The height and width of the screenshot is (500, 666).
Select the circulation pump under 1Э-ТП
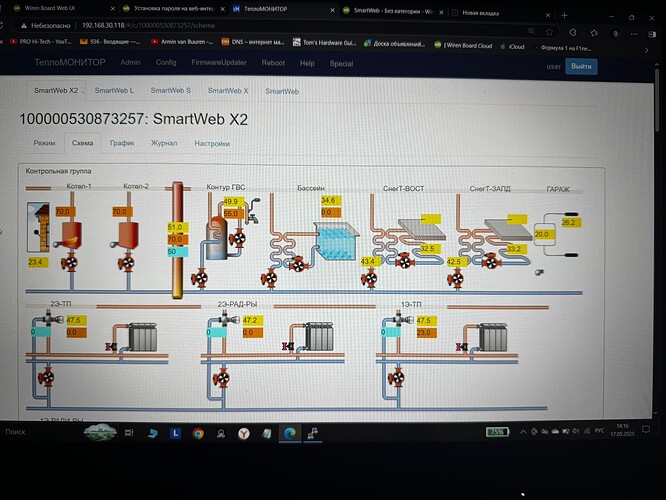point(396,377)
